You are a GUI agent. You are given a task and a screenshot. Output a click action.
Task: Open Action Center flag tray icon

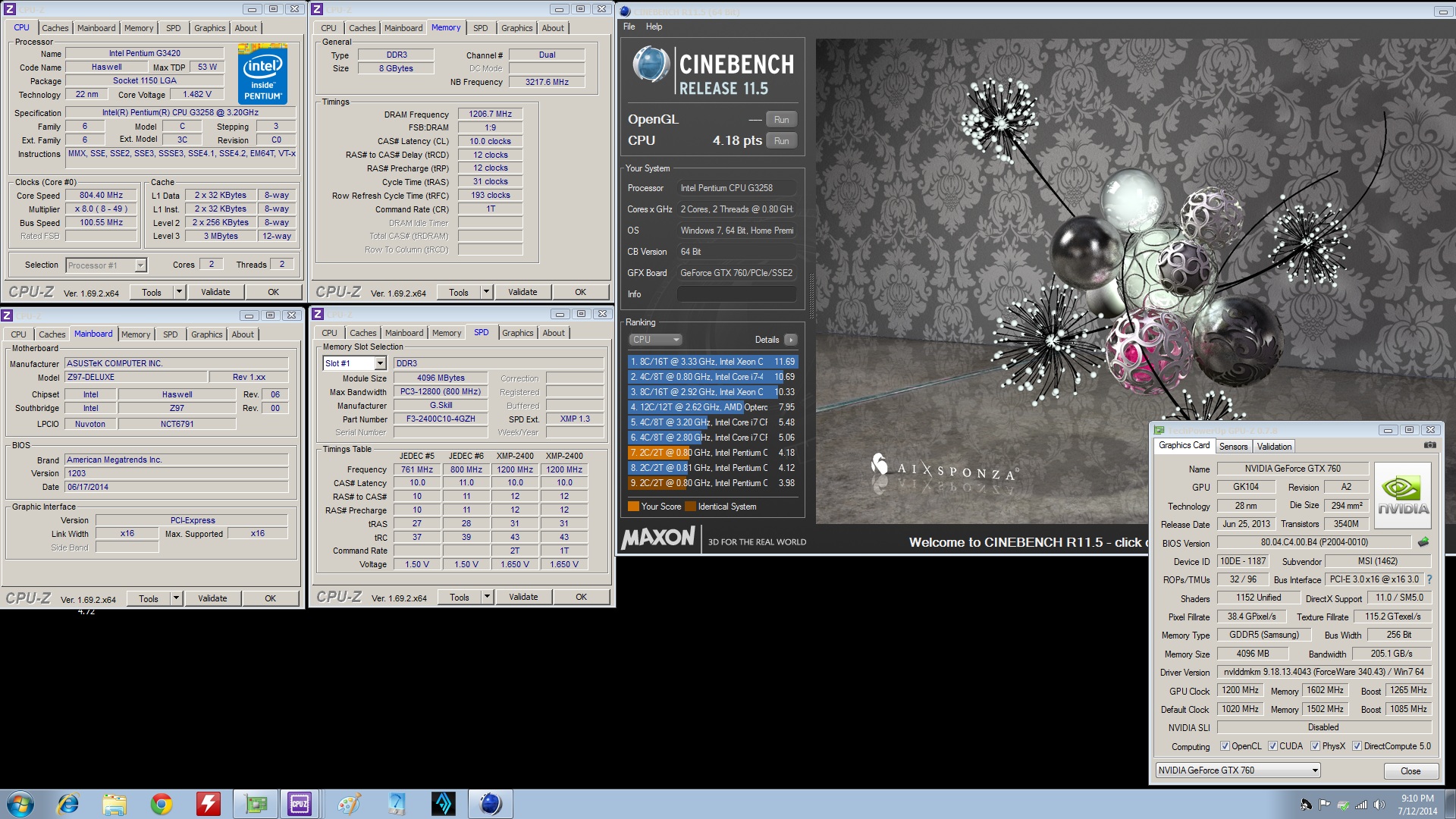coord(1324,805)
